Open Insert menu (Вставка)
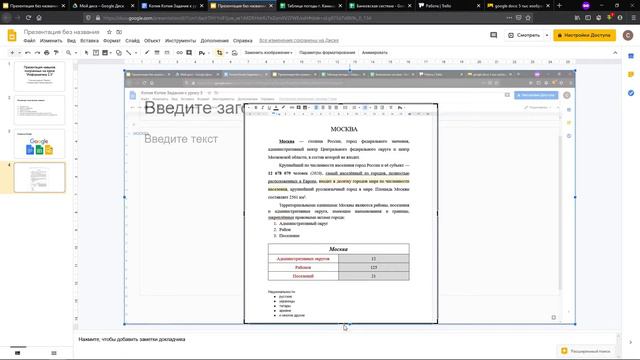 [89, 41]
